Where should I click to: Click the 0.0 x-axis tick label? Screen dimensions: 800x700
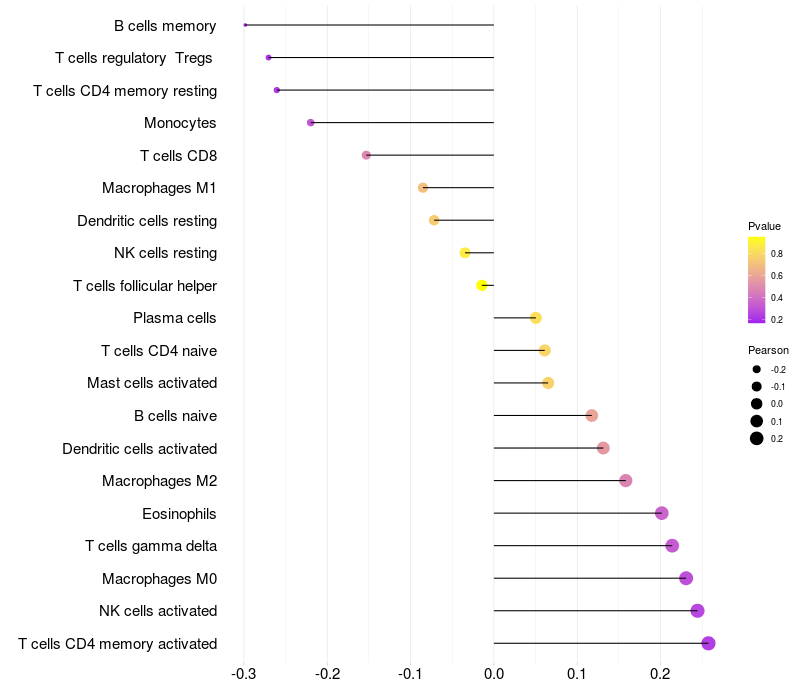point(494,674)
